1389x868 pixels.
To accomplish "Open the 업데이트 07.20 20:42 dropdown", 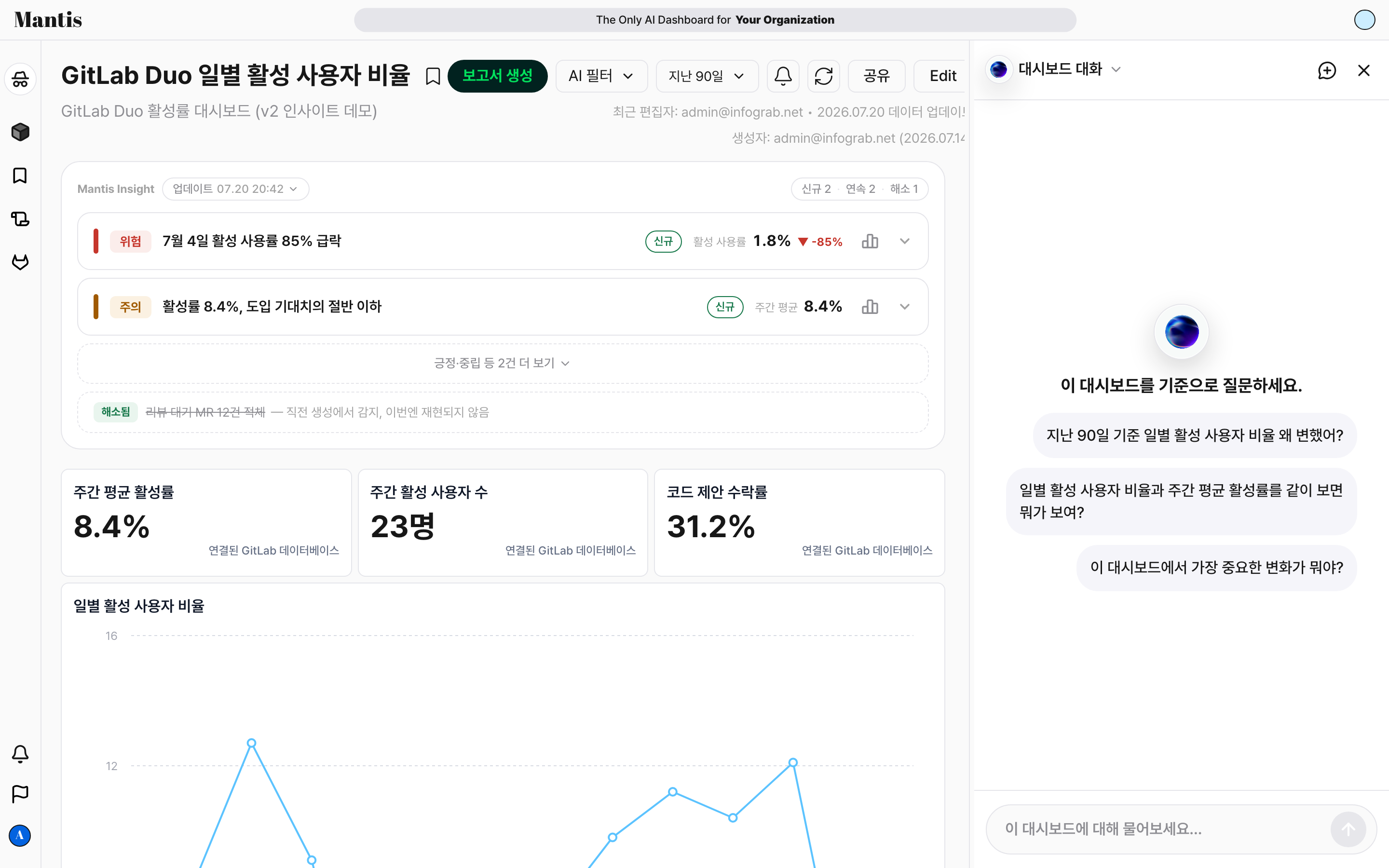I will (x=235, y=189).
